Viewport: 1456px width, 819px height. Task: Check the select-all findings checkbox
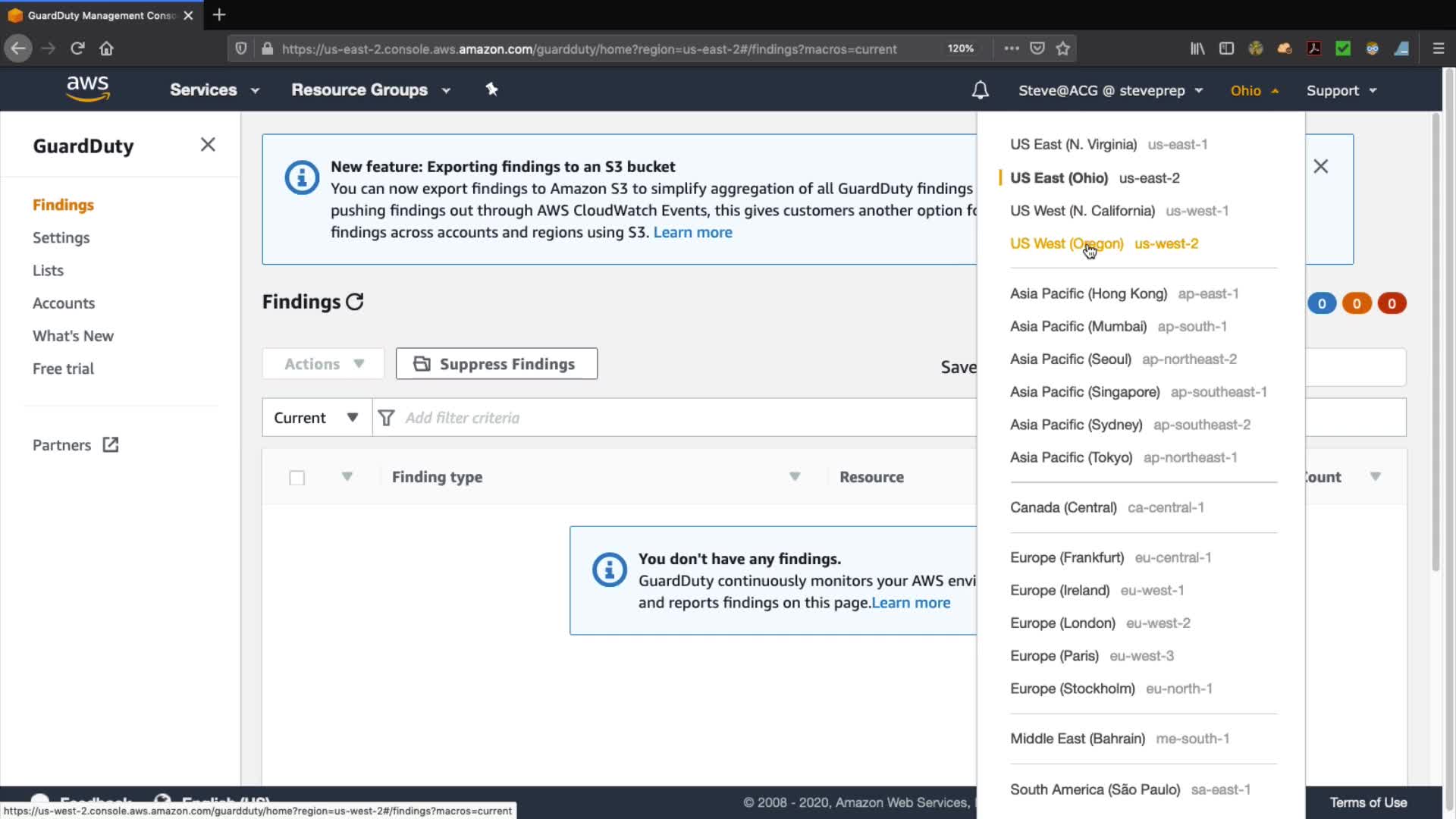tap(297, 478)
